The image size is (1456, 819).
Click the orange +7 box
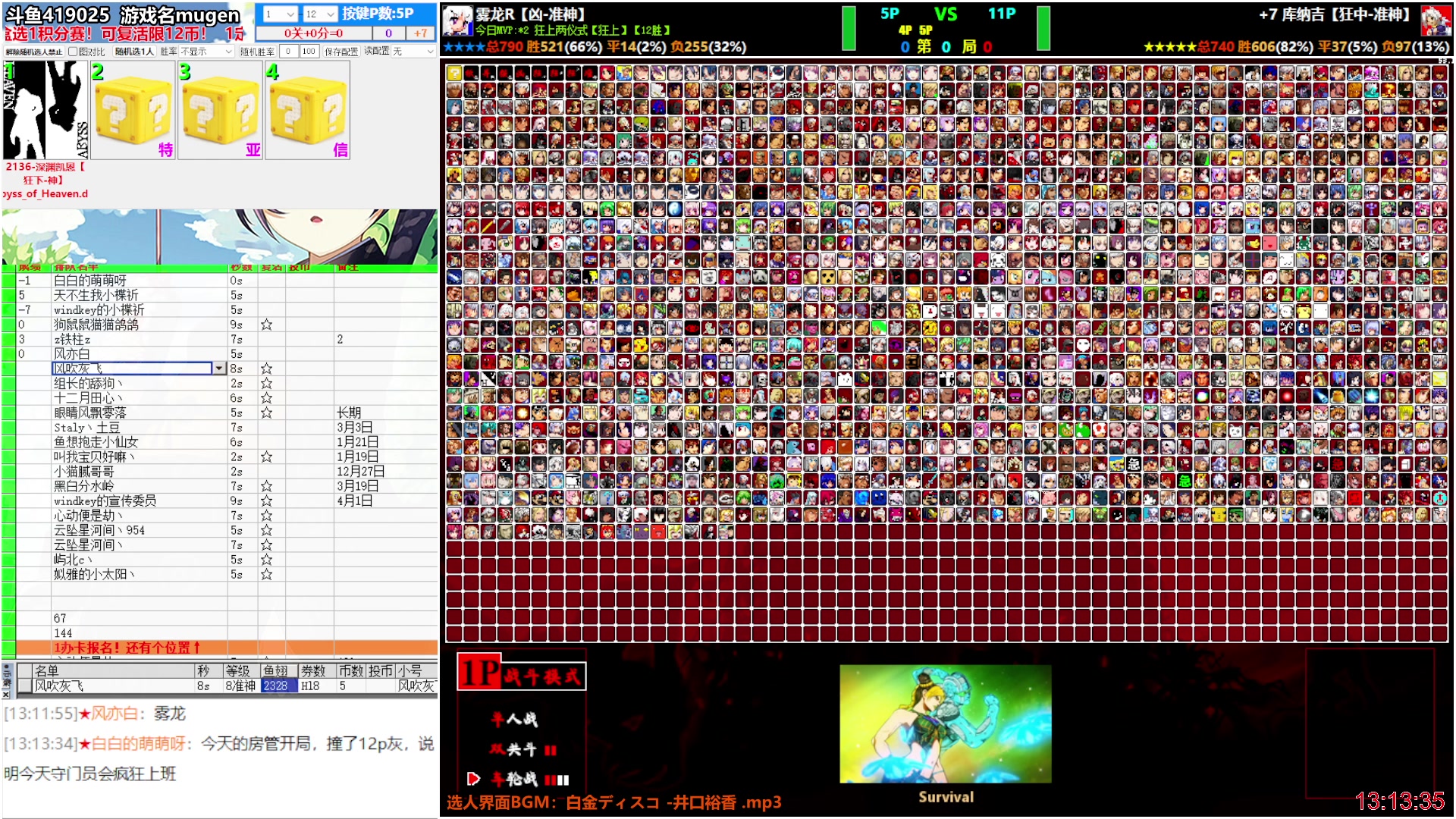click(420, 33)
